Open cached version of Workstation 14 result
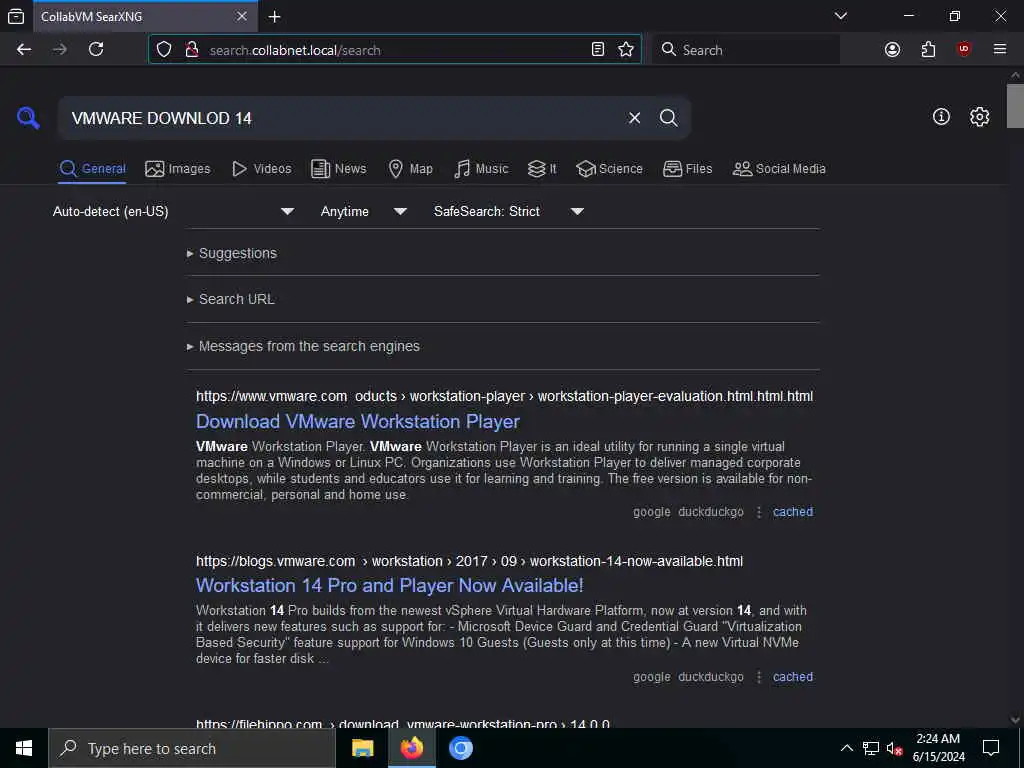Viewport: 1024px width, 768px height. [793, 677]
